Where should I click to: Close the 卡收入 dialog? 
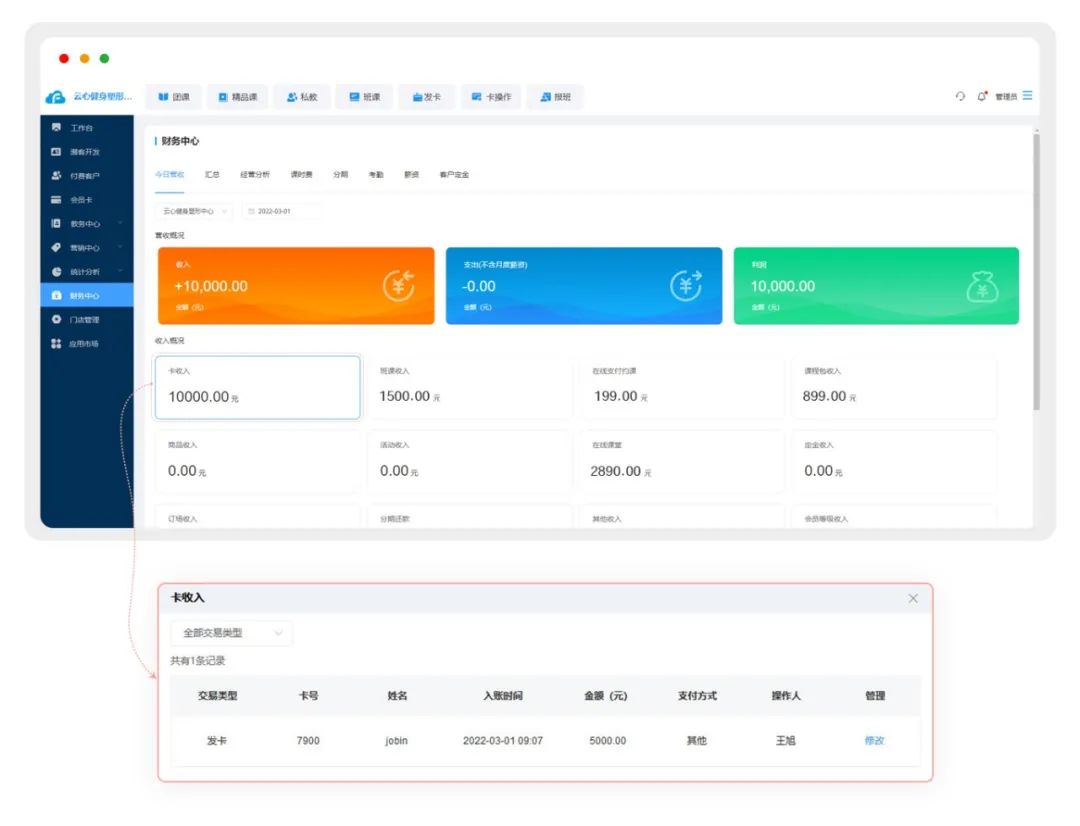pyautogui.click(x=912, y=598)
